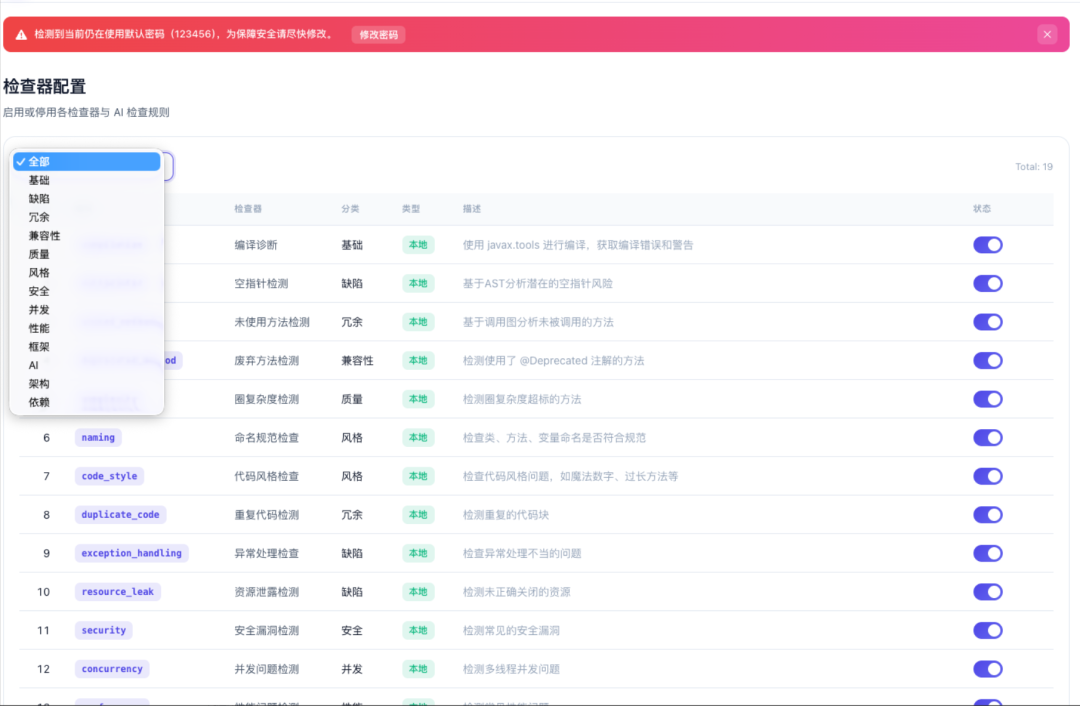Click the warning triangle icon in banner

[x=21, y=34]
